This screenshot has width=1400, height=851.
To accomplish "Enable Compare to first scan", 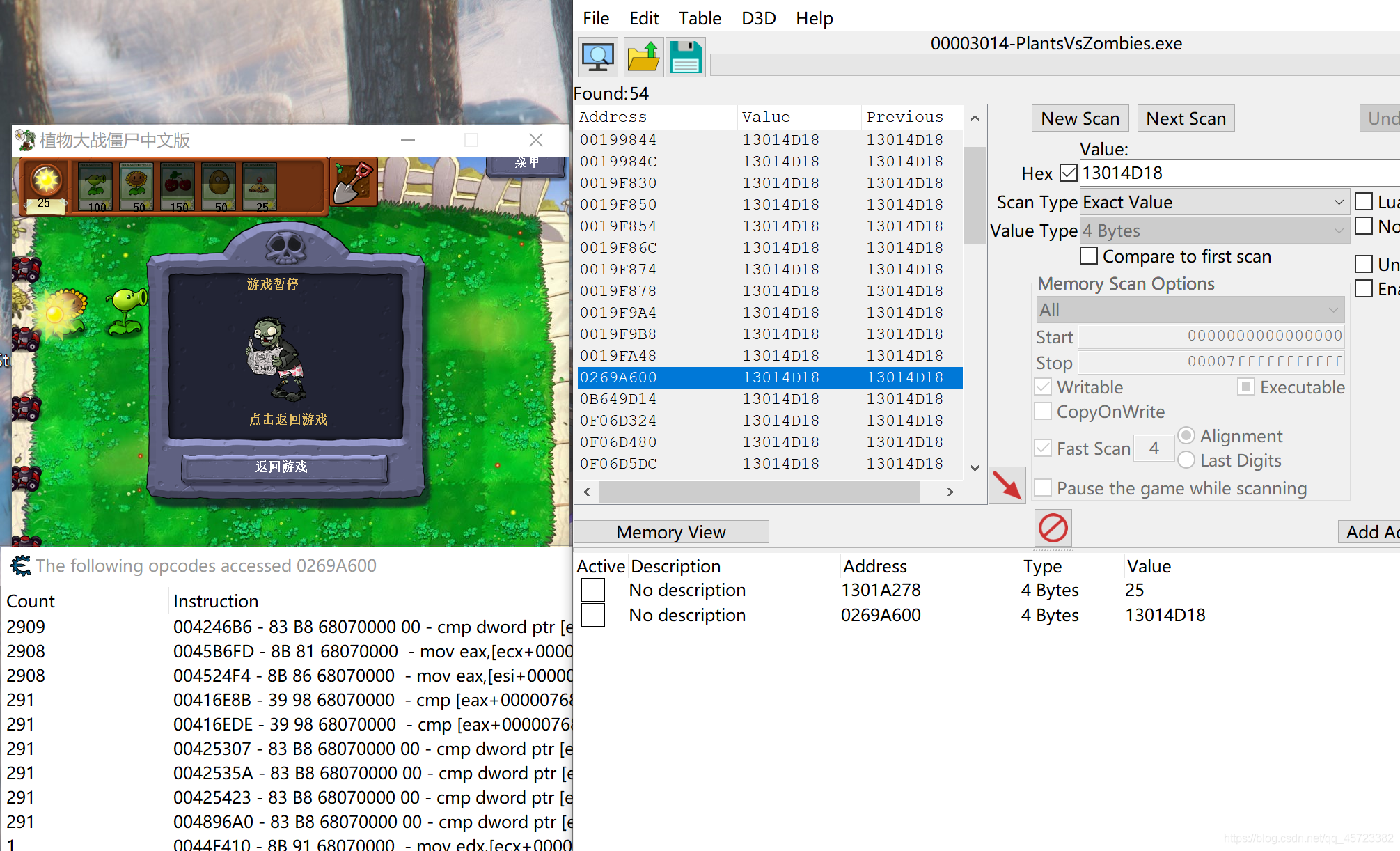I will [x=1089, y=256].
